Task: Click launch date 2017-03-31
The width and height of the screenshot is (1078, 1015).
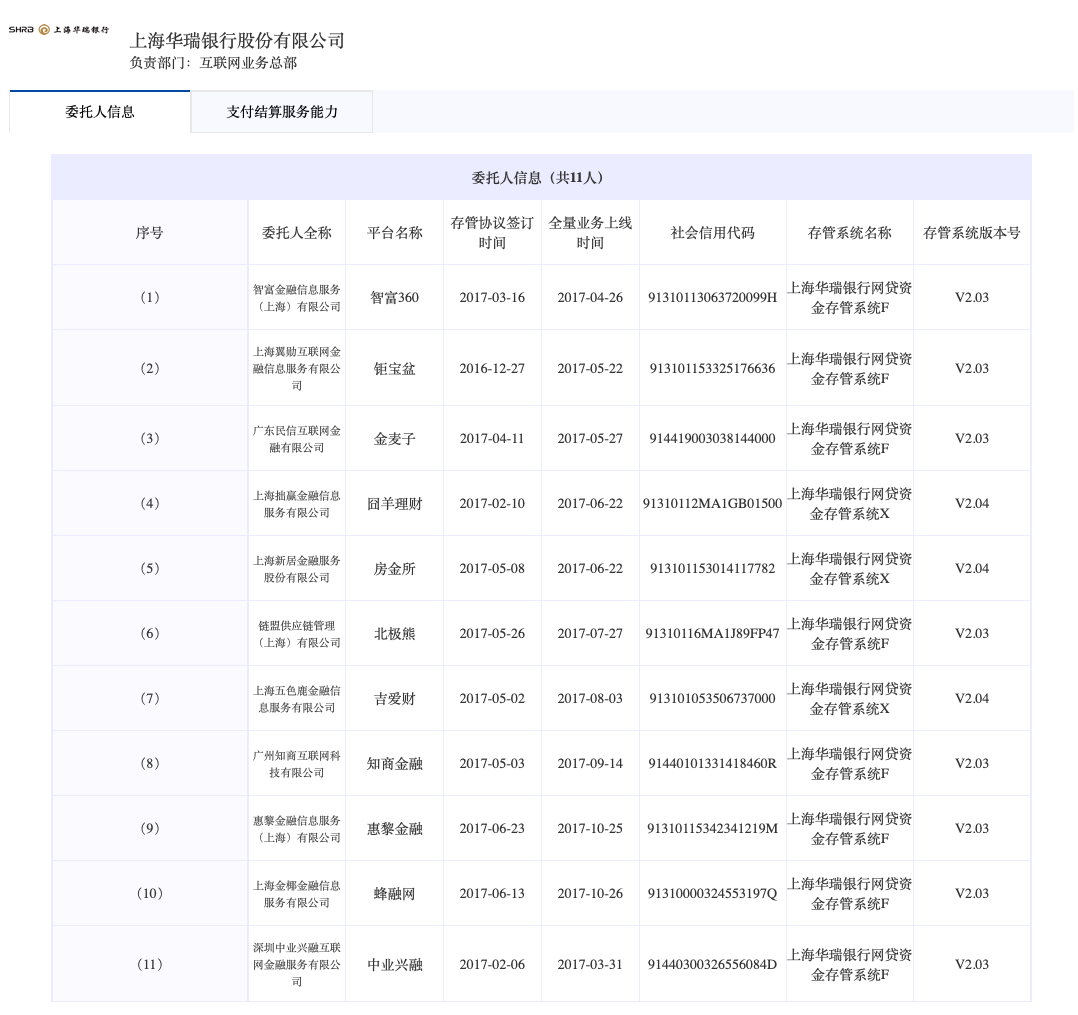Action: pyautogui.click(x=590, y=965)
